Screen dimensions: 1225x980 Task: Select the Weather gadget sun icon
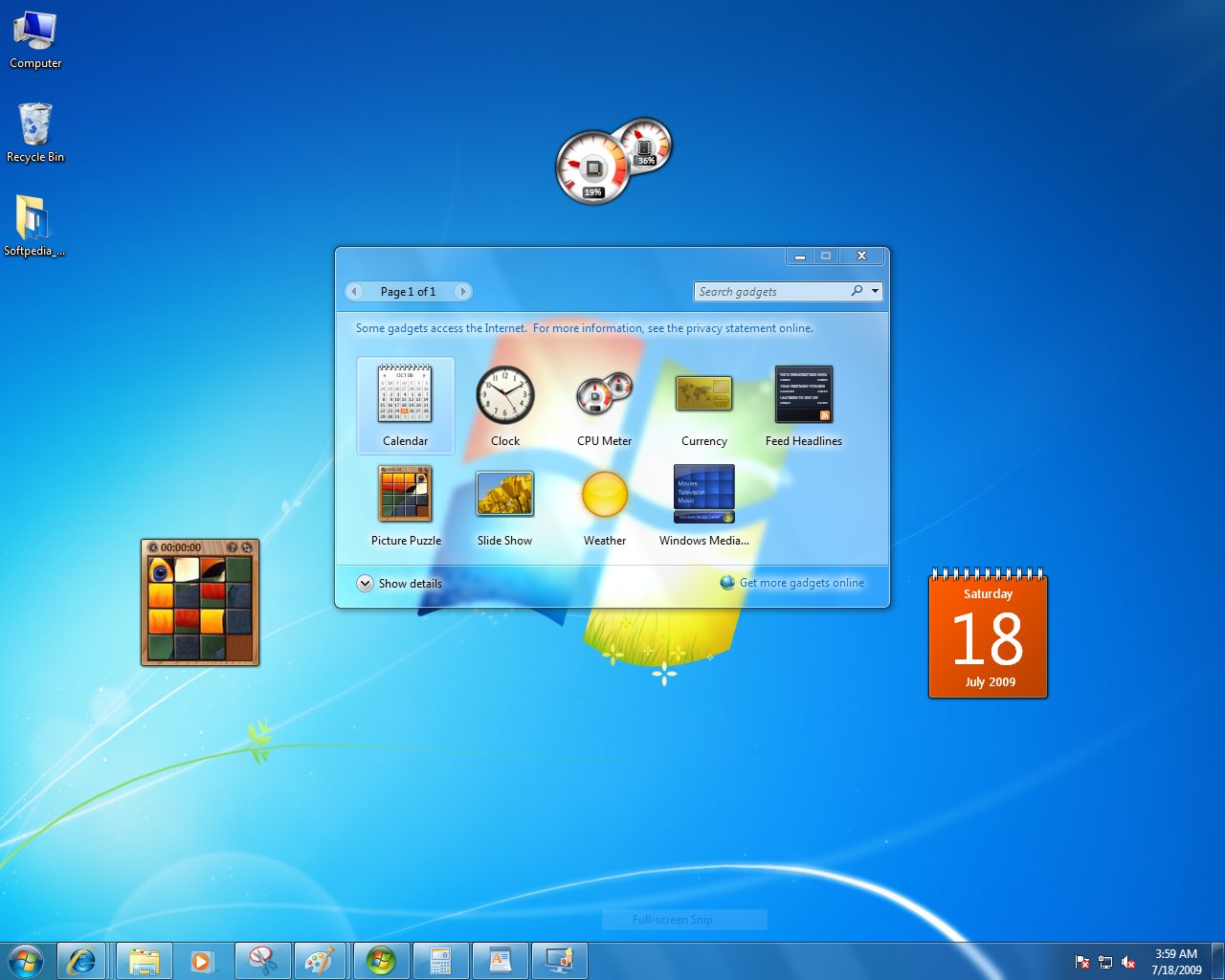click(x=605, y=494)
